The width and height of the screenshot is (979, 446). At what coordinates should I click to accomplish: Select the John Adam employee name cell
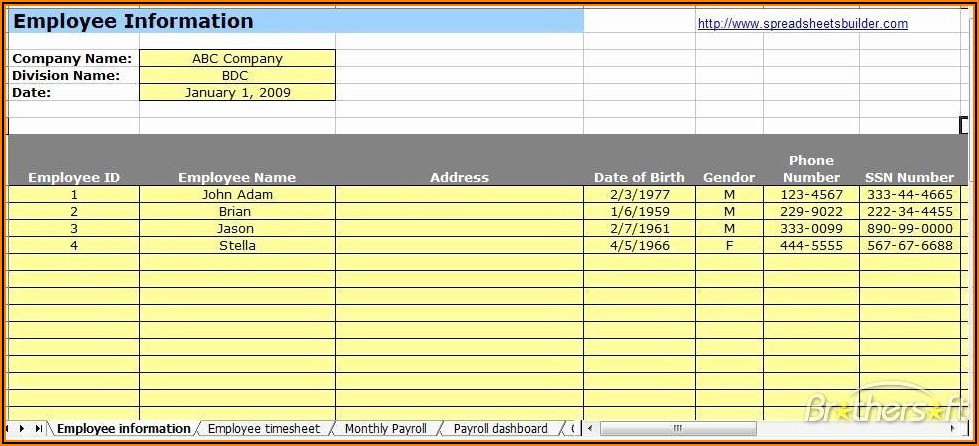[237, 195]
